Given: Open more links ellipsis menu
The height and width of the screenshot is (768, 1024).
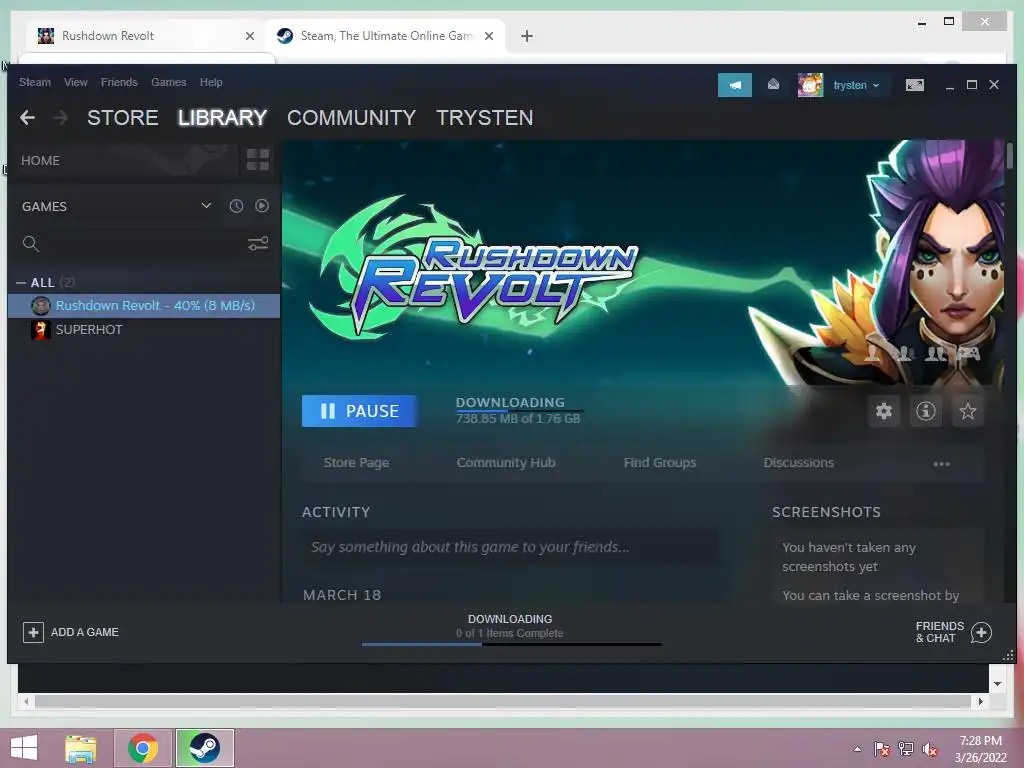Looking at the screenshot, I should point(941,464).
